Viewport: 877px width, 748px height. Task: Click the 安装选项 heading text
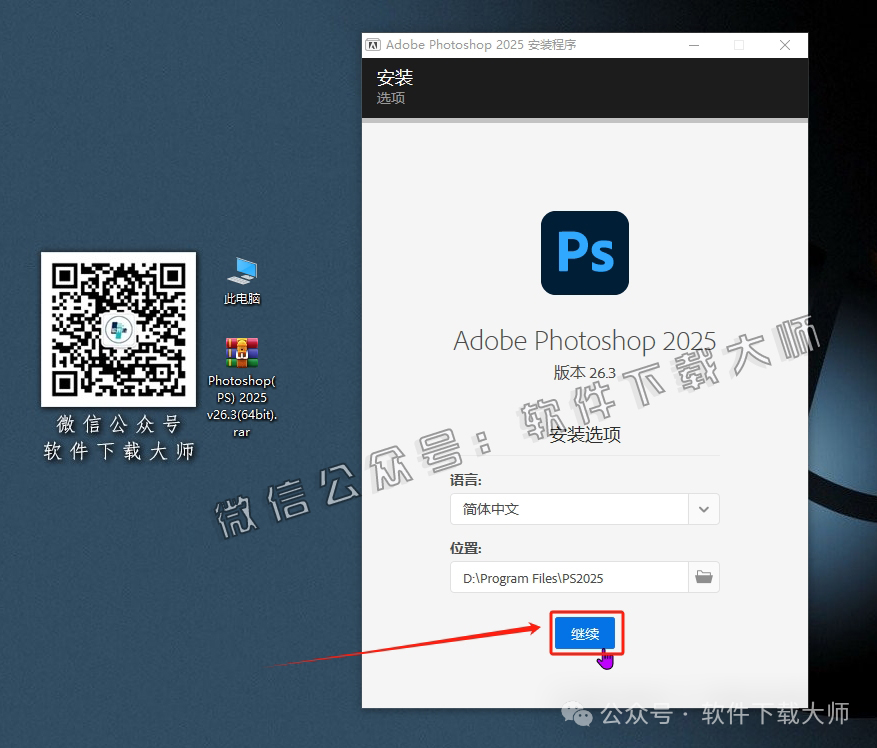click(x=584, y=434)
